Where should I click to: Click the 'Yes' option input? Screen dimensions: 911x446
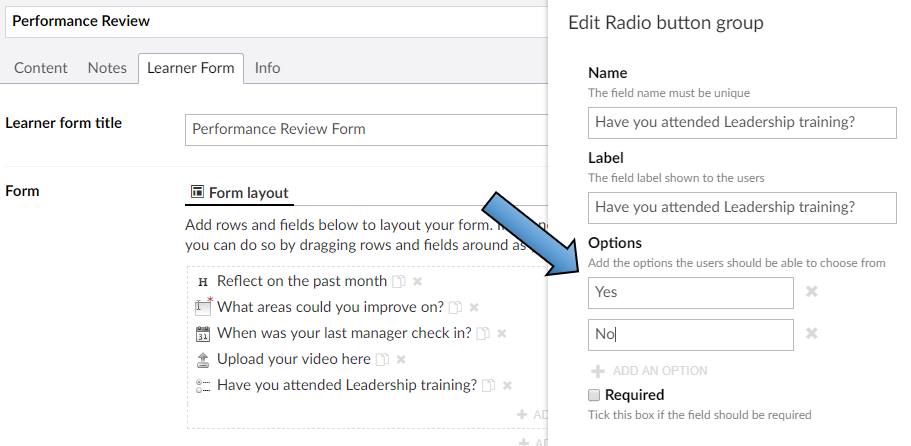(690, 293)
